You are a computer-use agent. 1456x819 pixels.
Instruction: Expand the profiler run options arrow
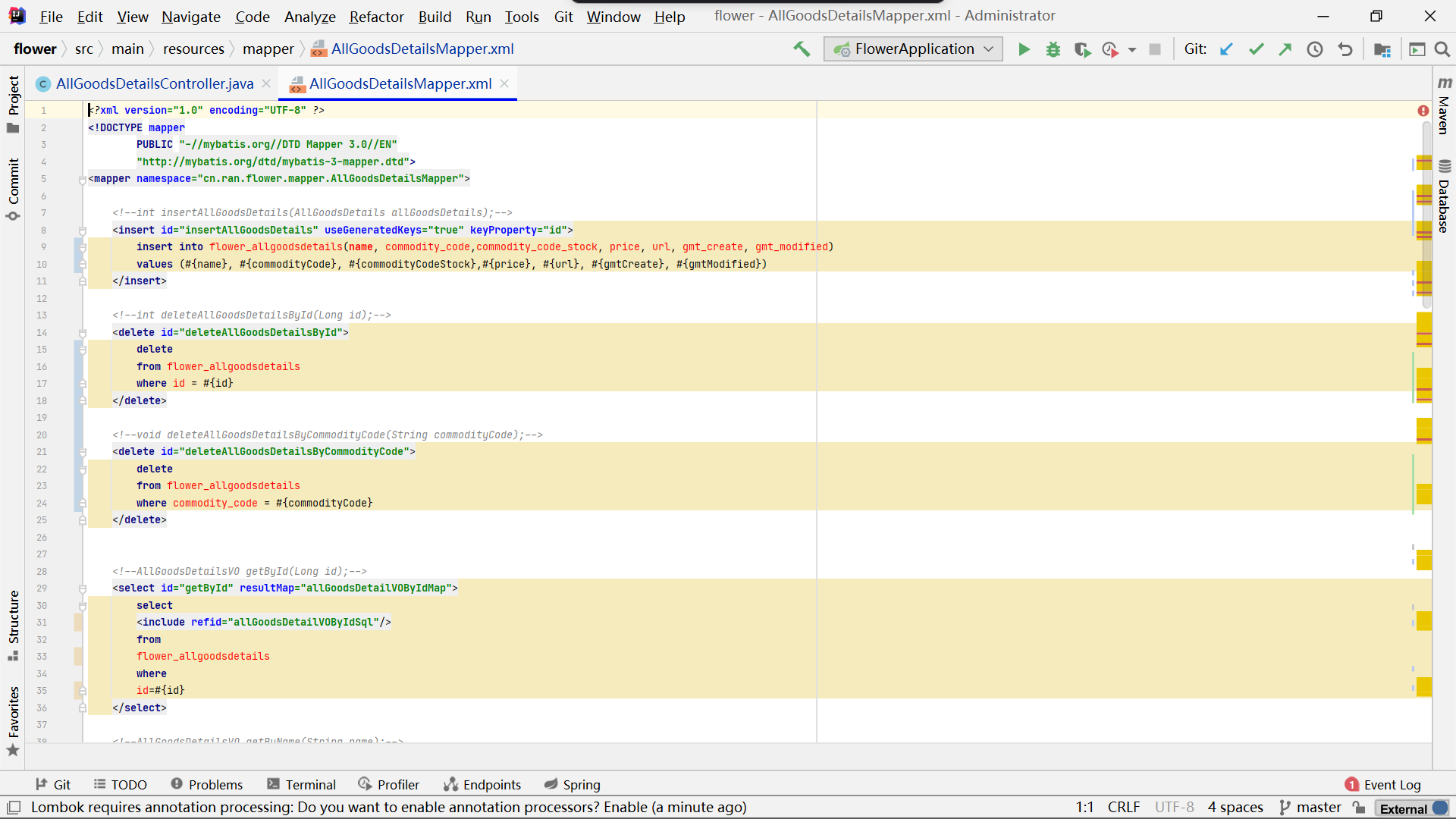tap(1132, 50)
